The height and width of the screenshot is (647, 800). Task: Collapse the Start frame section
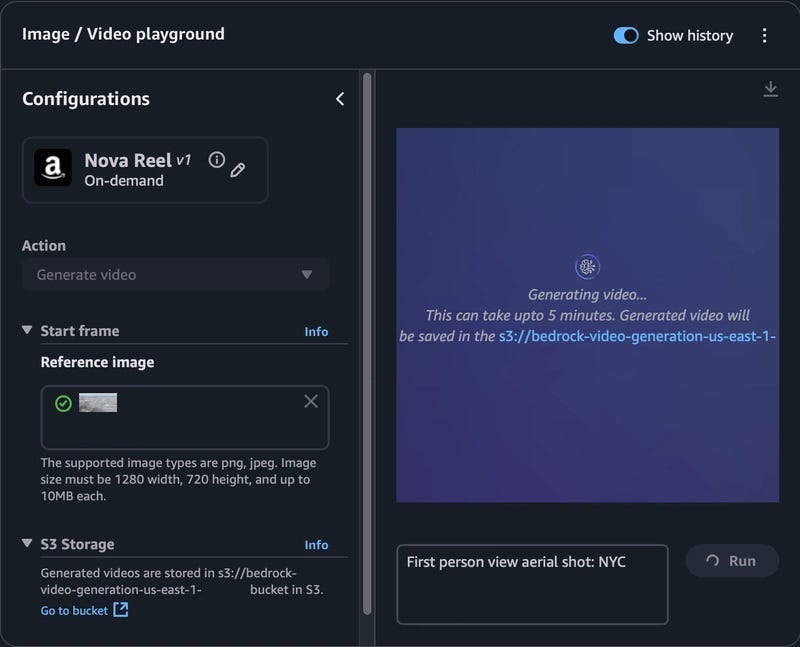[27, 330]
